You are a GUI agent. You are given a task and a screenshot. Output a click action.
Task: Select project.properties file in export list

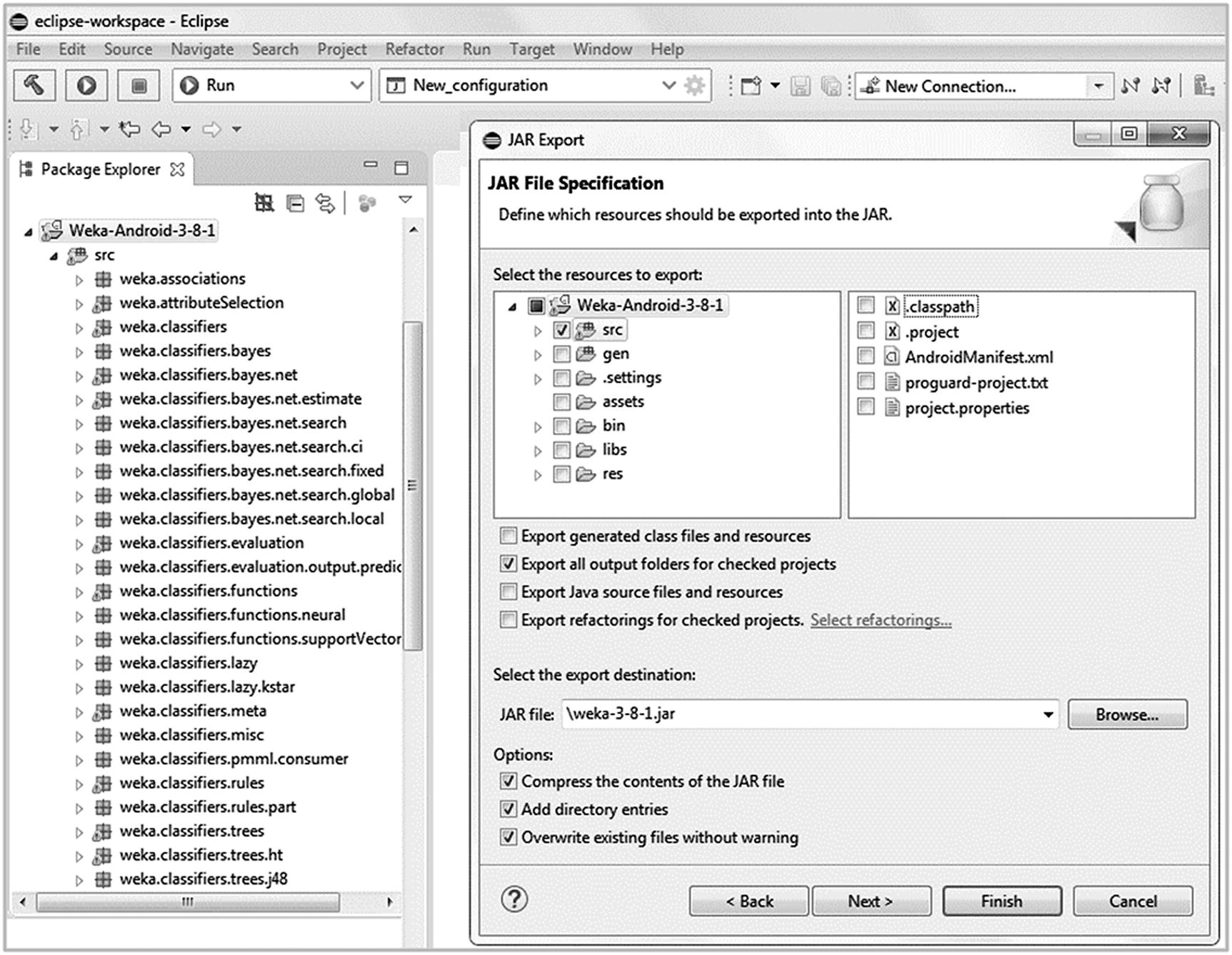967,408
